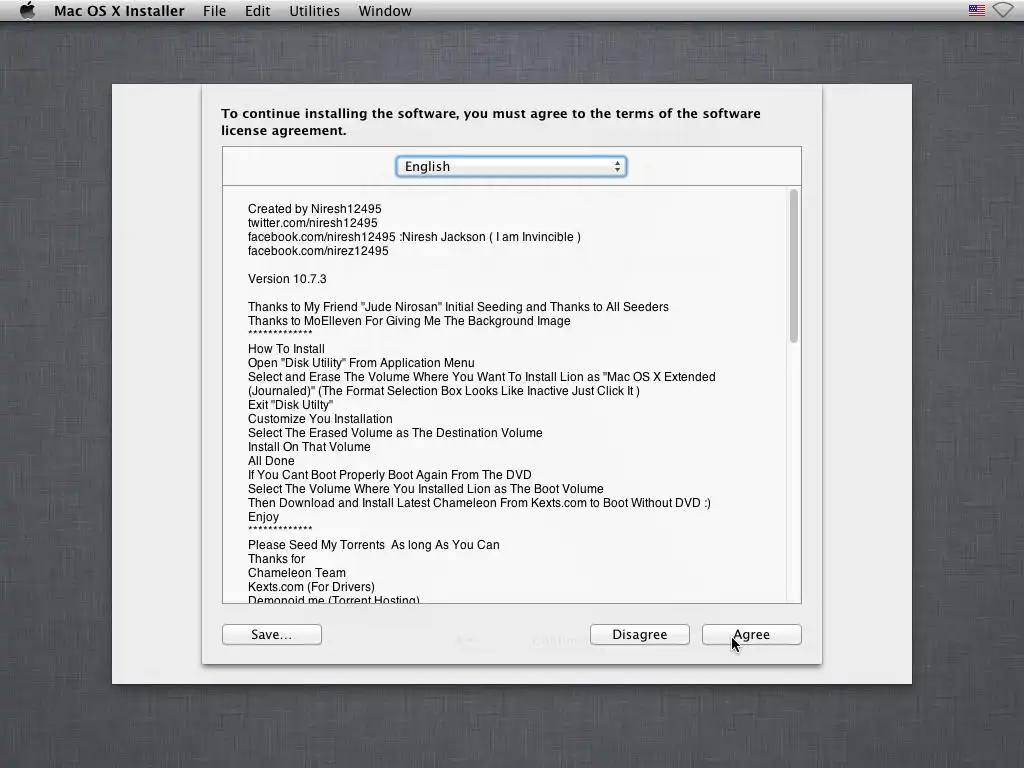1024x768 pixels.
Task: Click 'Please Seed My Torrents' line
Action: click(x=374, y=545)
